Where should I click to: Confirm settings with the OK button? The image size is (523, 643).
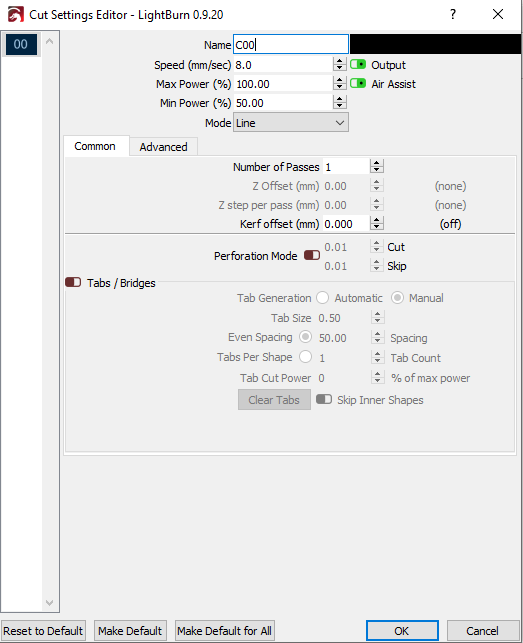402,631
